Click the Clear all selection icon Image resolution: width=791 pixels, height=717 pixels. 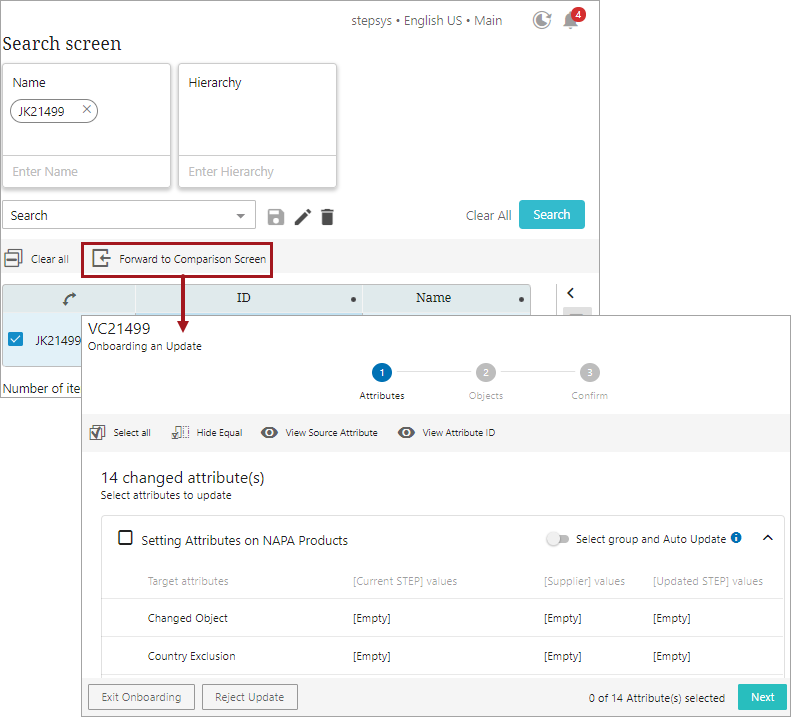click(x=14, y=258)
